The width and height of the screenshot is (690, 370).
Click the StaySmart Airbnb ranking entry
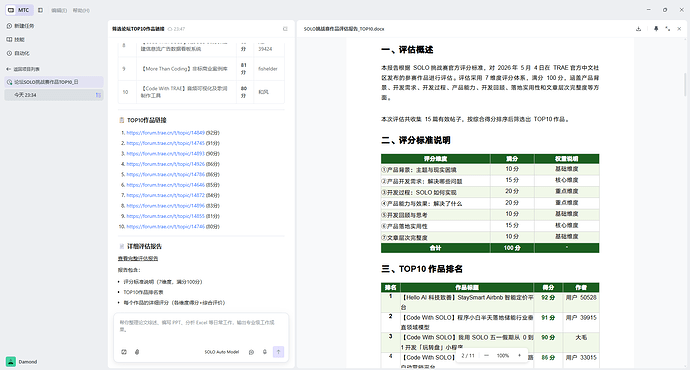[x=467, y=302]
